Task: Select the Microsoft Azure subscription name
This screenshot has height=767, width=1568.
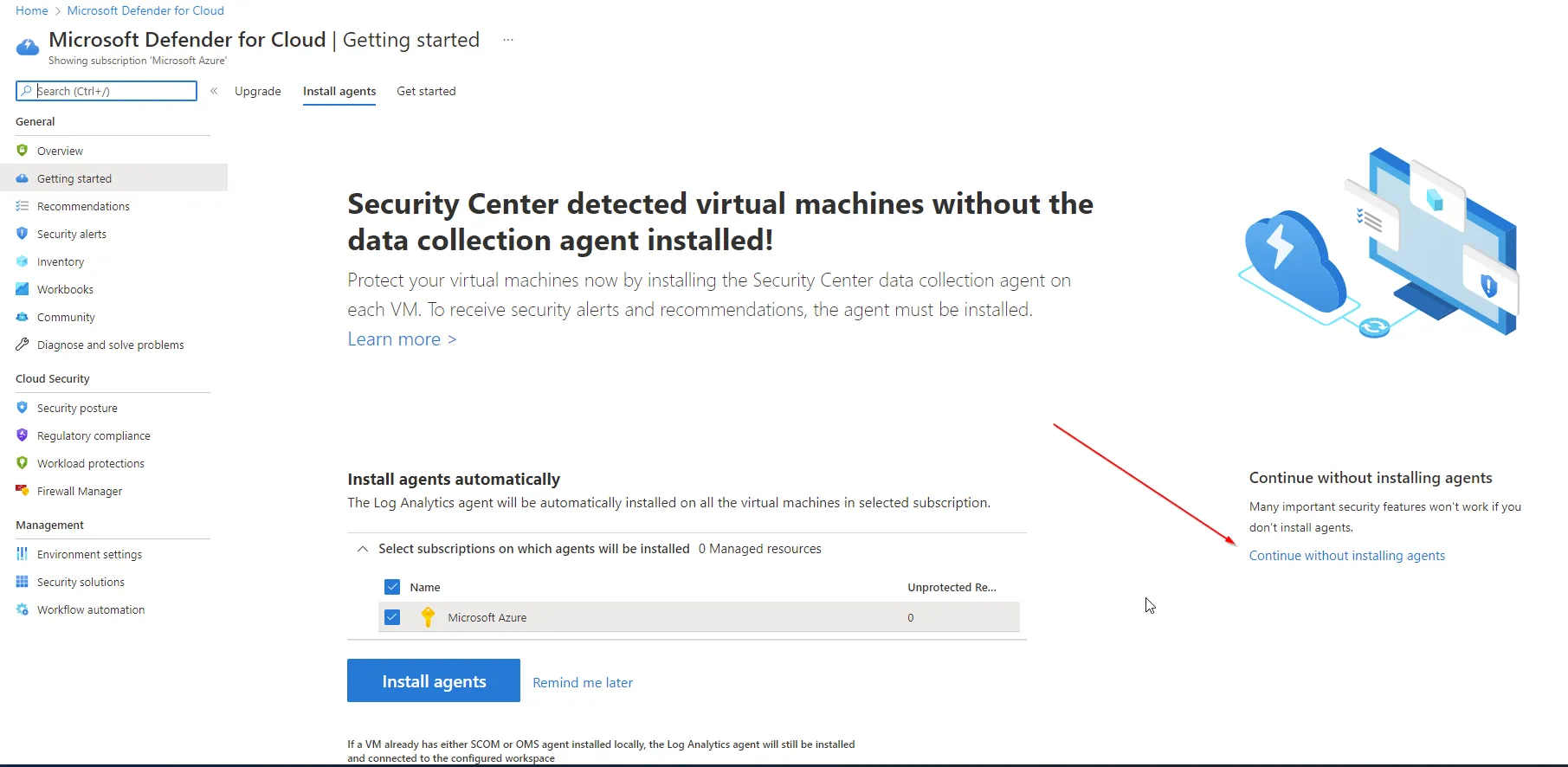Action: point(487,617)
